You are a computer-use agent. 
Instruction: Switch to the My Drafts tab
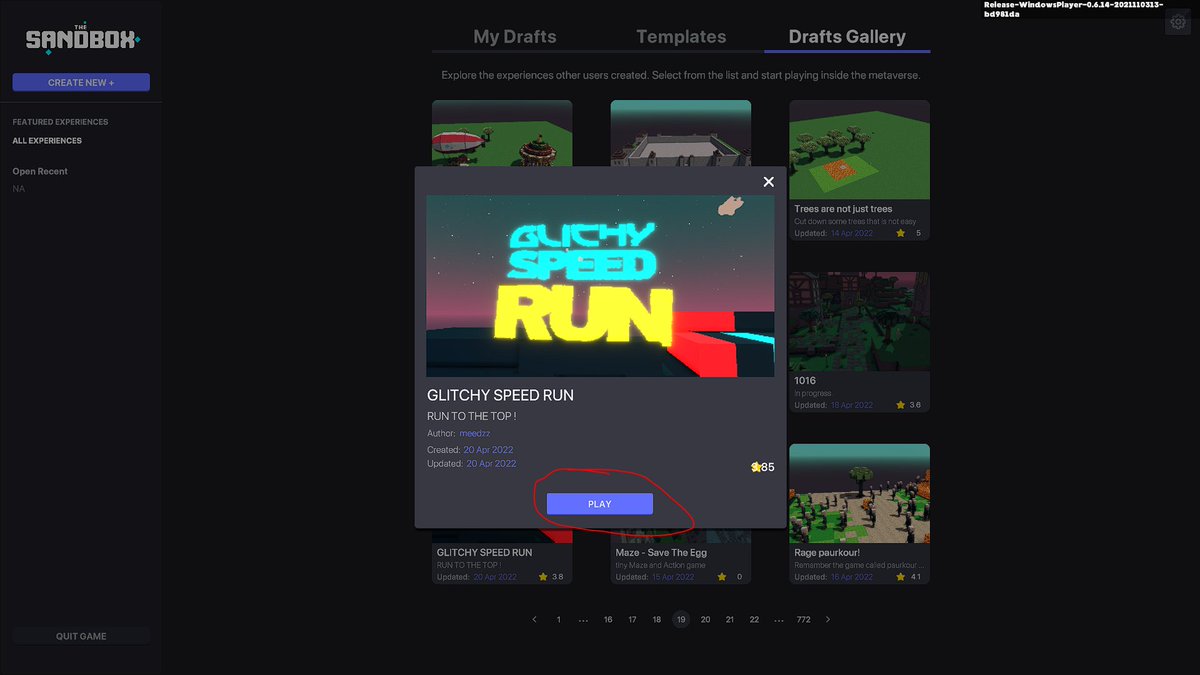pyautogui.click(x=514, y=37)
